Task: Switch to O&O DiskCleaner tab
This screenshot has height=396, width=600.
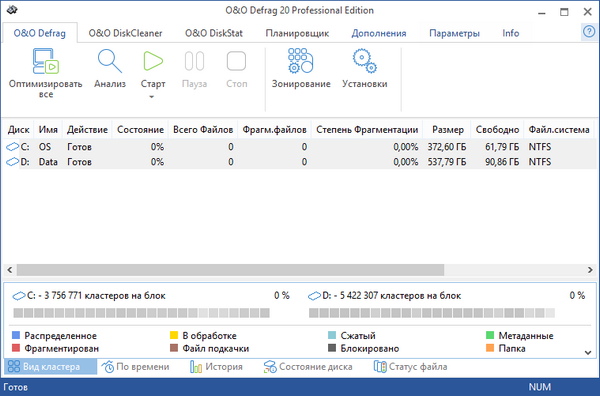Action: click(126, 33)
